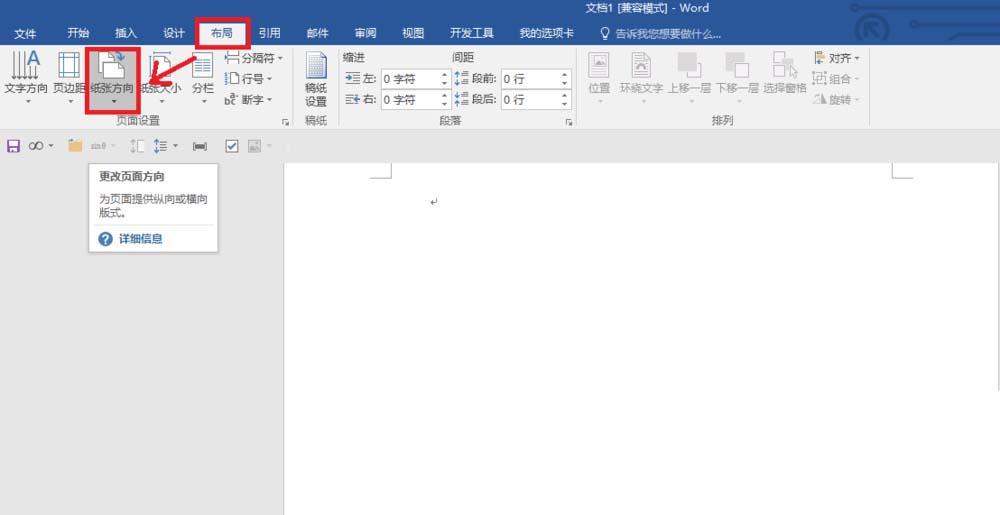Screen dimensions: 1000x515
Task: Open the 段落 paragraph dialog launcher
Action: pos(569,122)
